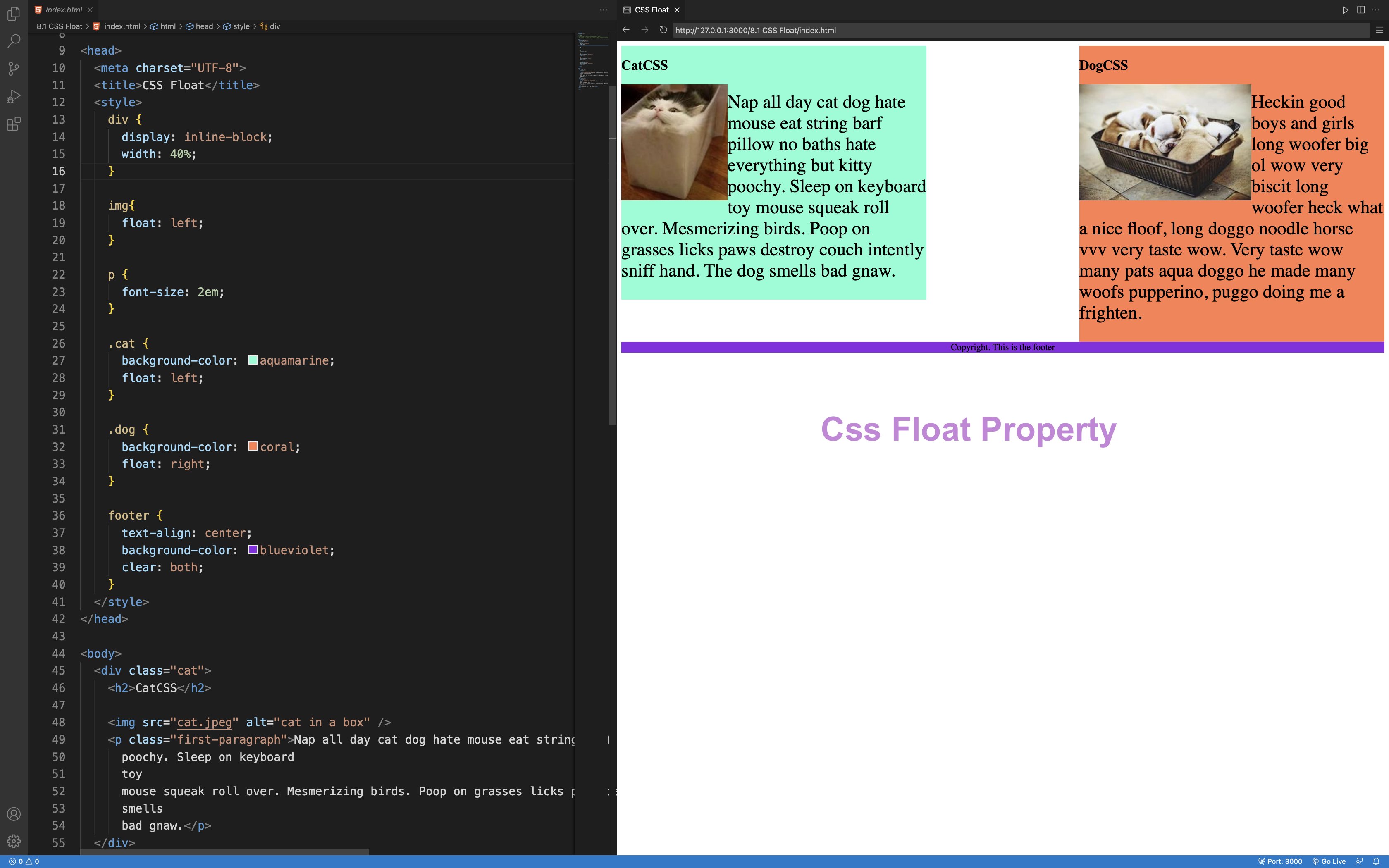Reload the preview browser page
Screen dimensions: 1389x868
point(663,30)
